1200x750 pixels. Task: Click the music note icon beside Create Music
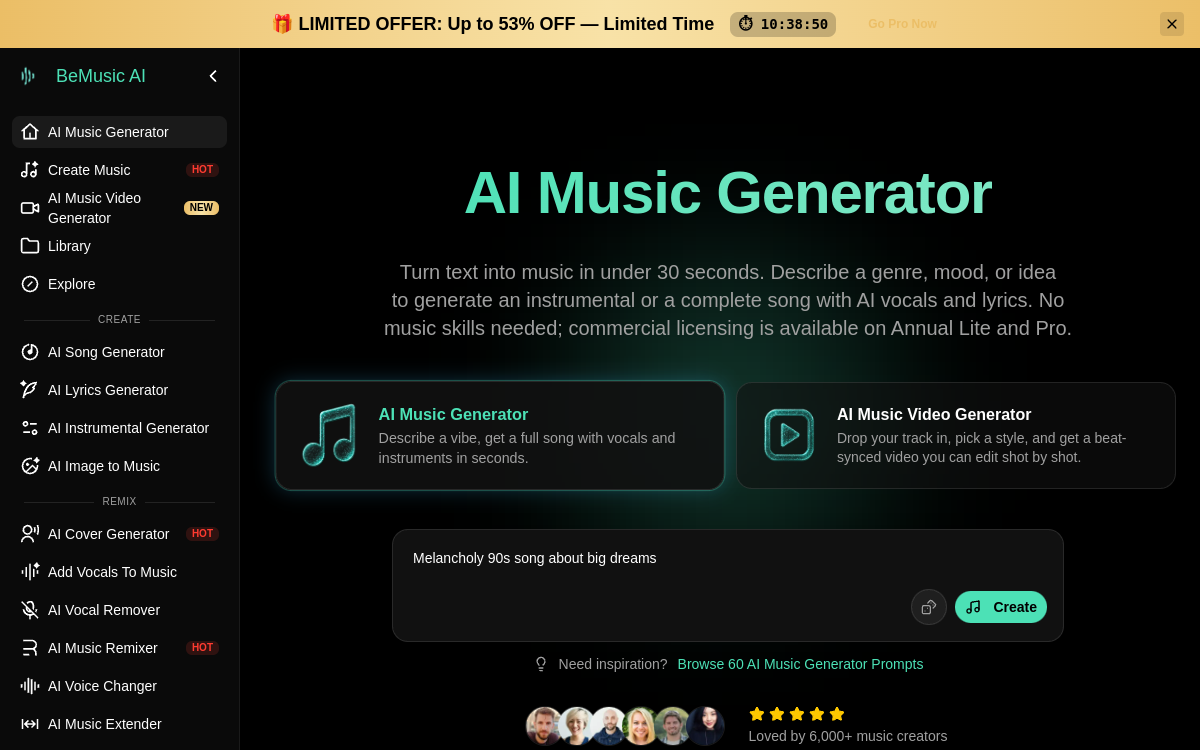[30, 170]
